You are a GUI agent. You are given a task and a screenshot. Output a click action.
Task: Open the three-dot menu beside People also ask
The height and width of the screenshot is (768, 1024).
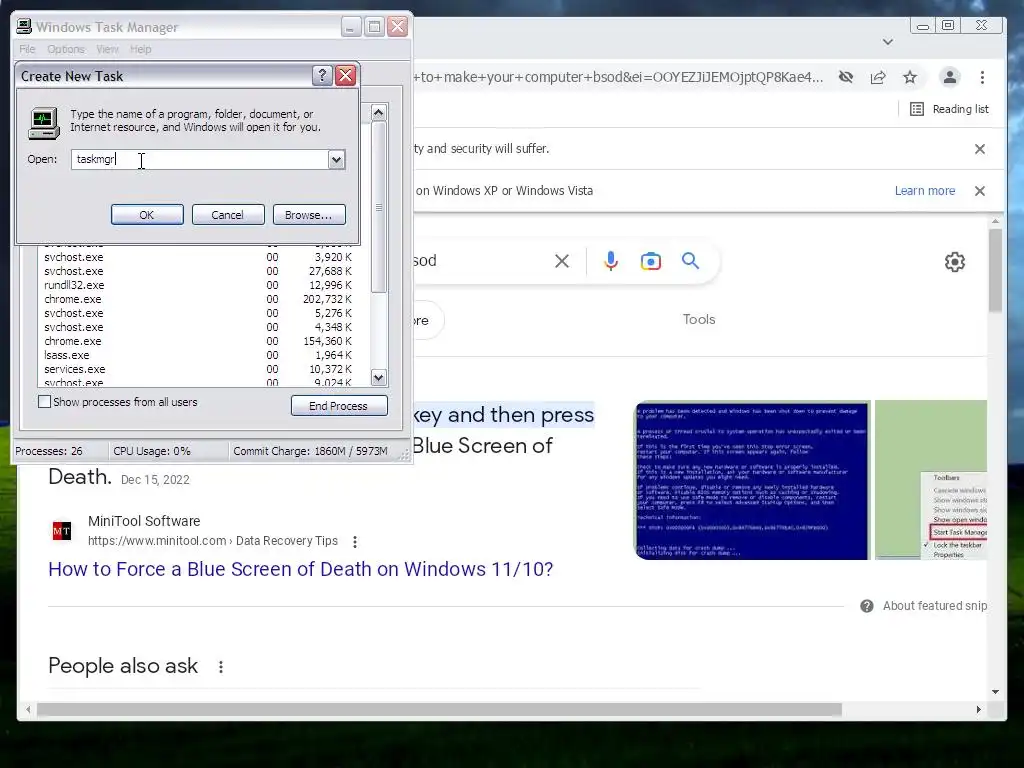coord(221,666)
